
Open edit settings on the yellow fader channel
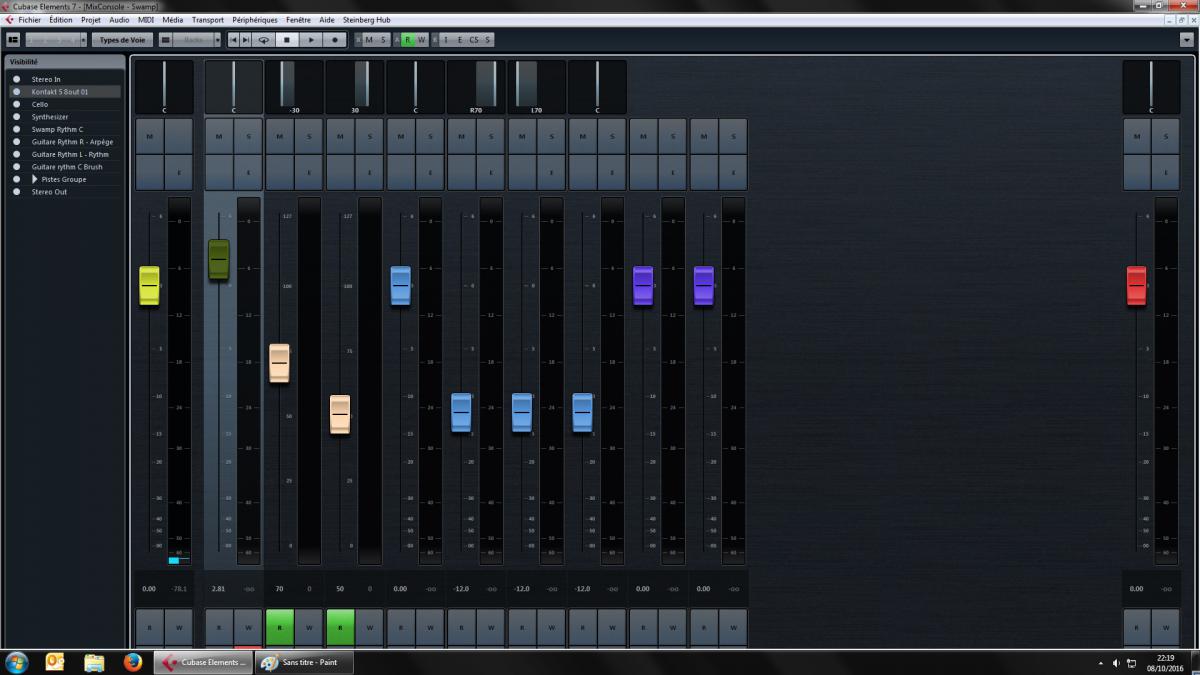click(179, 172)
